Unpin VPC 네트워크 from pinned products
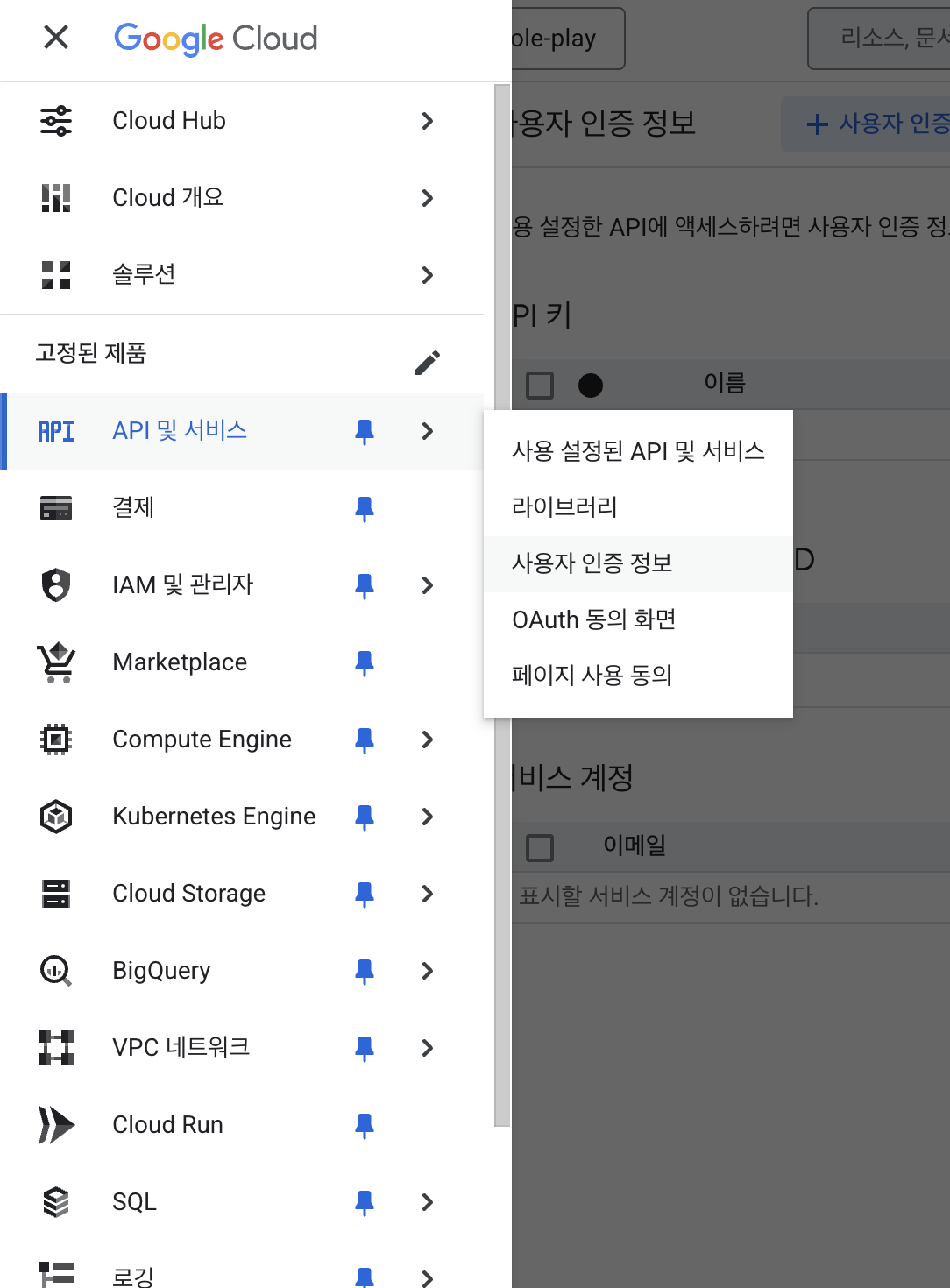Viewport: 950px width, 1288px height. pyautogui.click(x=365, y=1048)
